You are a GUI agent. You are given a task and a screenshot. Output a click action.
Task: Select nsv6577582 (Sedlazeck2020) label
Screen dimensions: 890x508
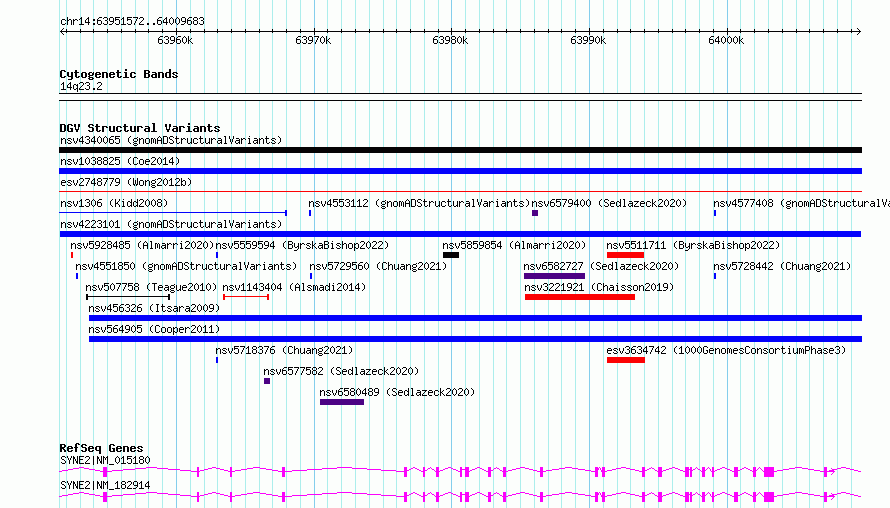(x=341, y=371)
